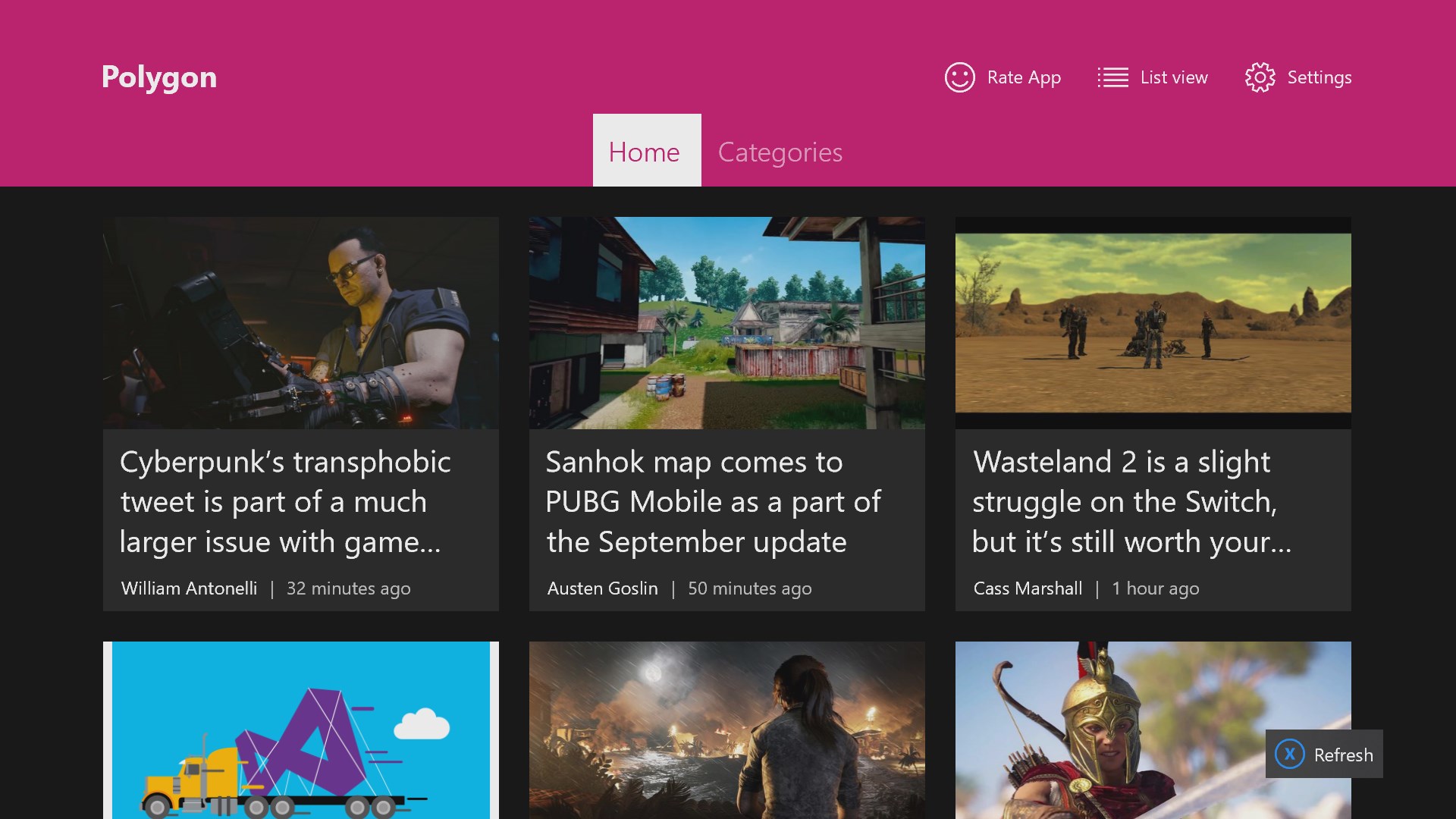Screen dimensions: 1456x819
Task: Open the Home tab
Action: coord(646,152)
